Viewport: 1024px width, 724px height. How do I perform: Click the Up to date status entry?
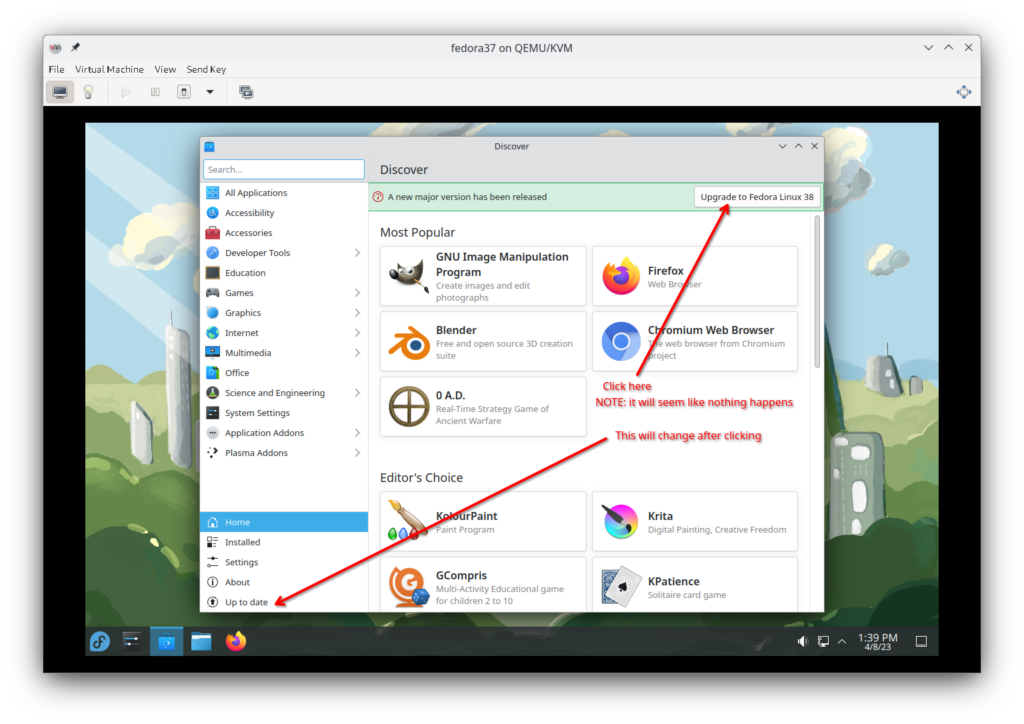tap(284, 602)
